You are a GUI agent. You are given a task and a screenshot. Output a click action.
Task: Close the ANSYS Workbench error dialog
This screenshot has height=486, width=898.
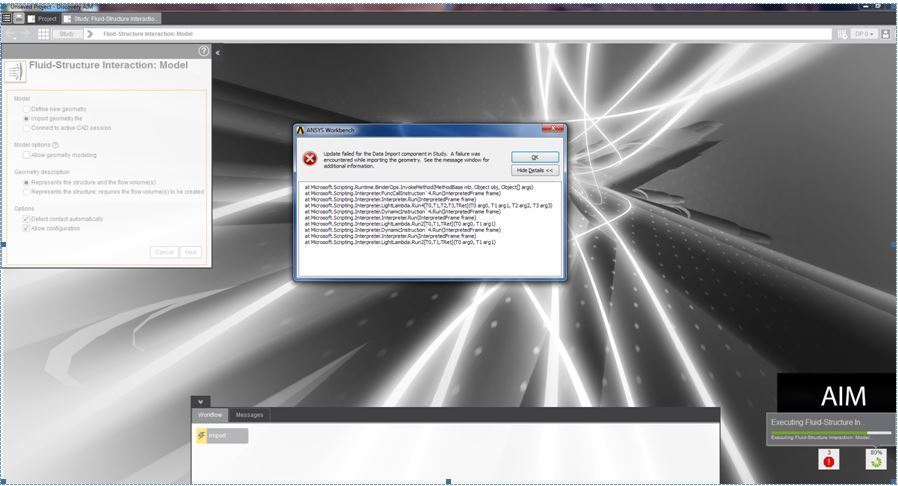tap(555, 130)
